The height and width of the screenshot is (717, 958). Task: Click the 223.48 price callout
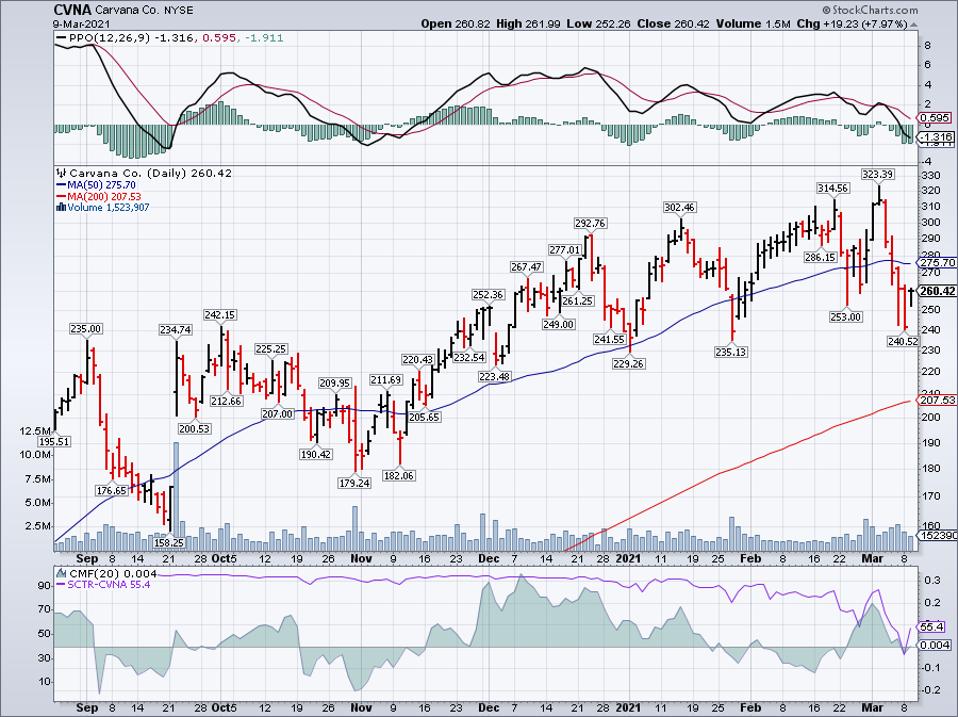(494, 376)
